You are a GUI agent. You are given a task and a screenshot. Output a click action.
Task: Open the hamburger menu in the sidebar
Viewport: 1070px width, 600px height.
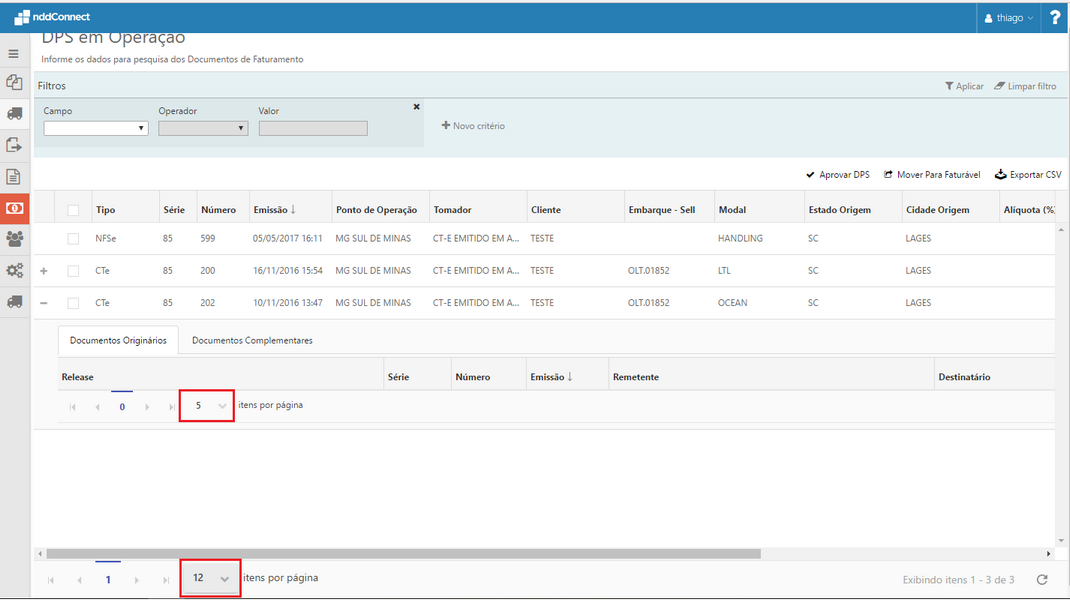pyautogui.click(x=14, y=54)
